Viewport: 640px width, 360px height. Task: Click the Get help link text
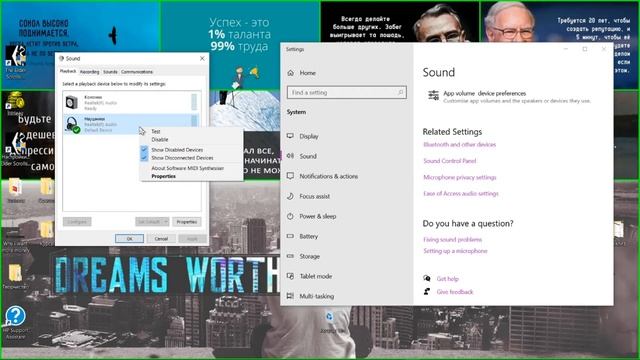448,279
